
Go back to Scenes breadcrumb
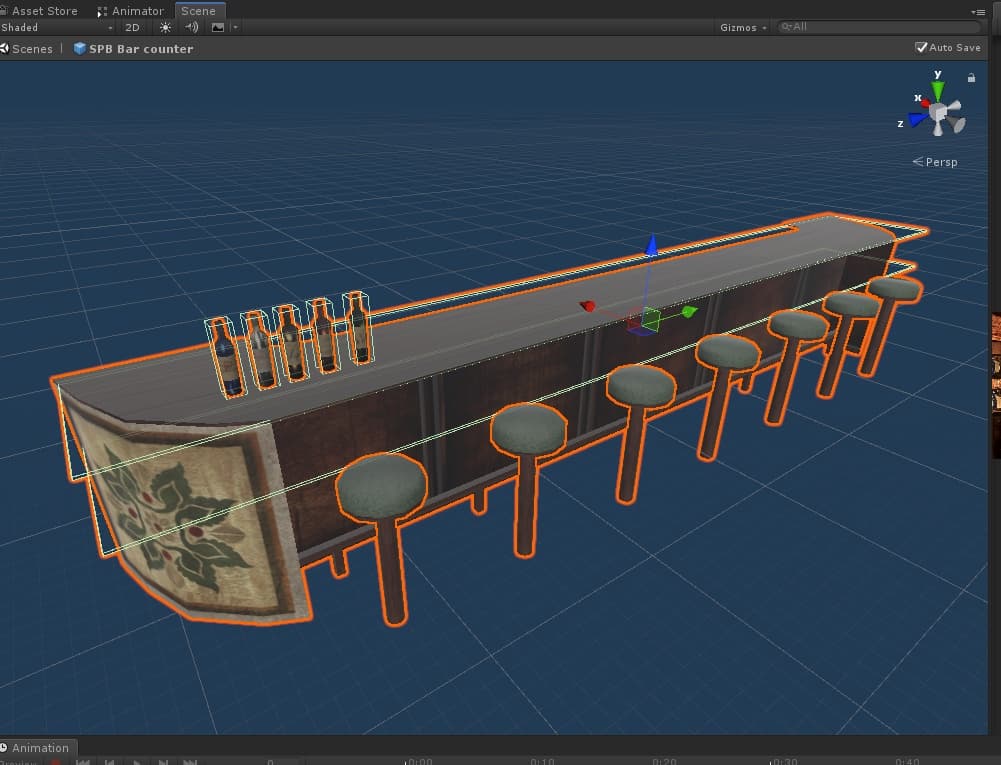tap(31, 48)
